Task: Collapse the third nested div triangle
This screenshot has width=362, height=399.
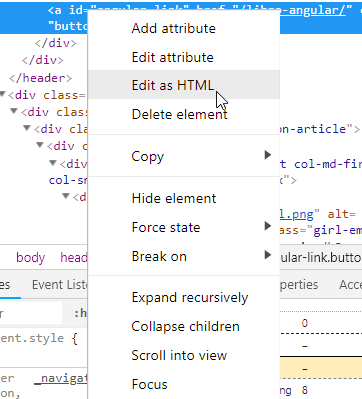Action: click(27, 128)
